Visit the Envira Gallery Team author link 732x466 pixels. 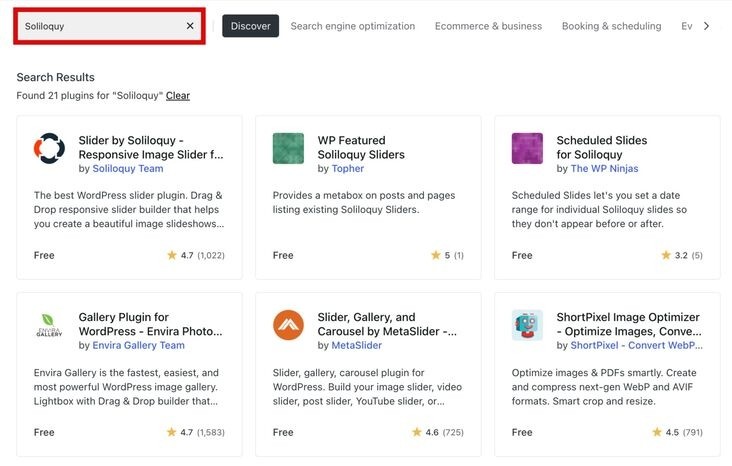pyautogui.click(x=139, y=345)
